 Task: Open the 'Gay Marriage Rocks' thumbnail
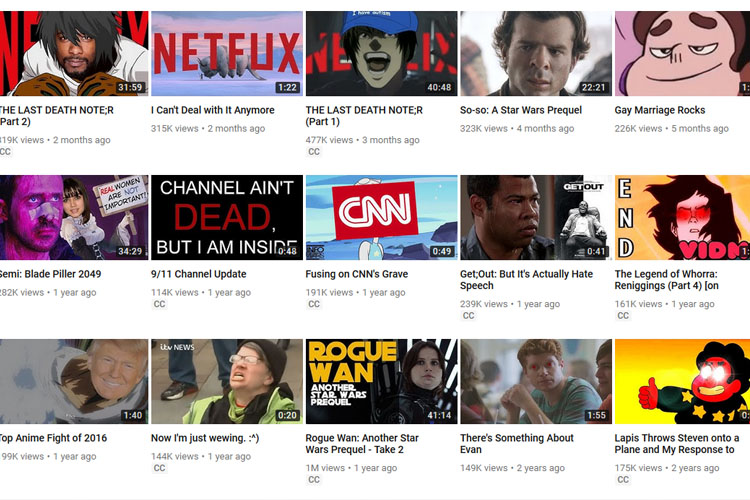pyautogui.click(x=682, y=54)
